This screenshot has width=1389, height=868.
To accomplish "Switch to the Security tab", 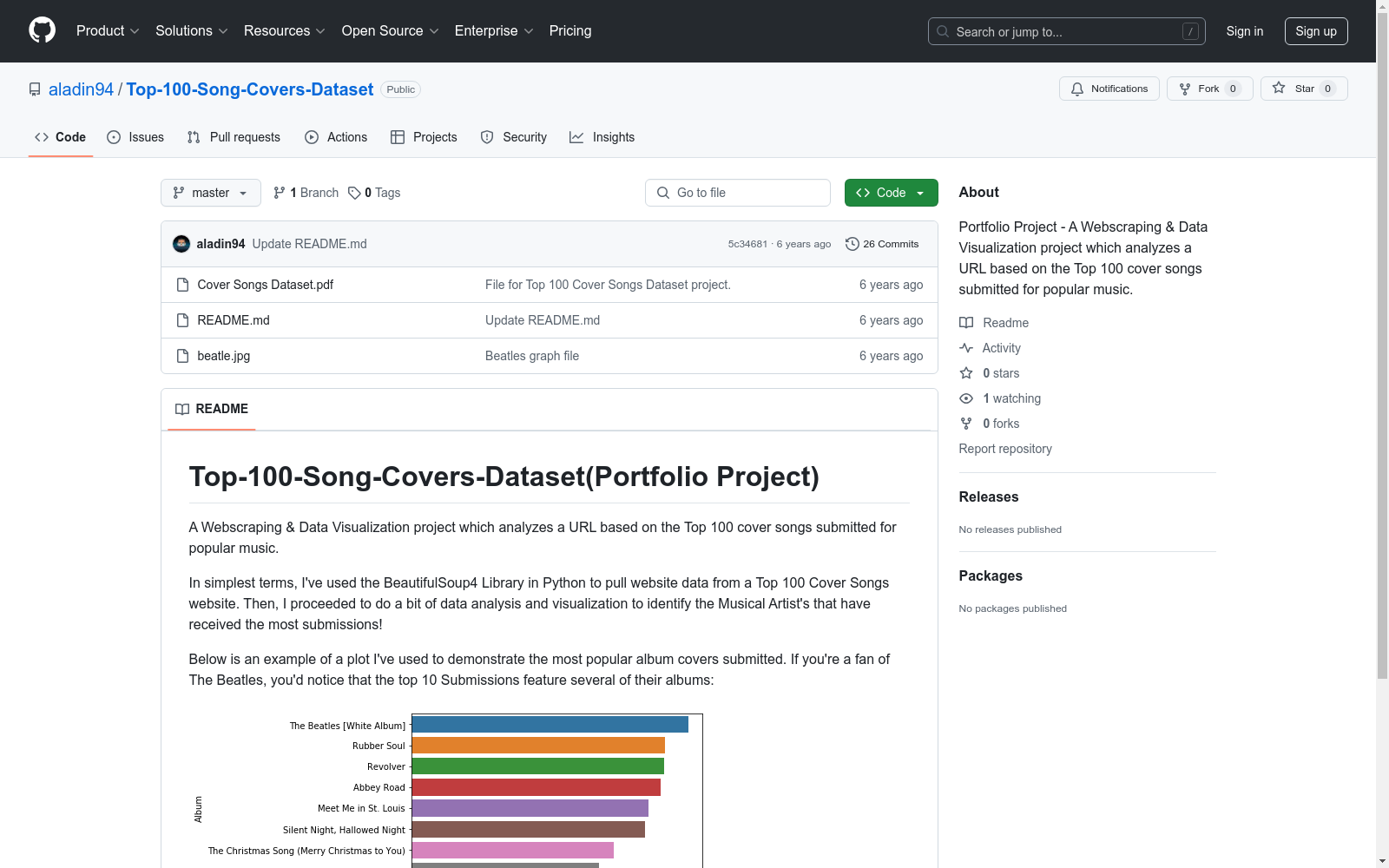I will point(514,137).
